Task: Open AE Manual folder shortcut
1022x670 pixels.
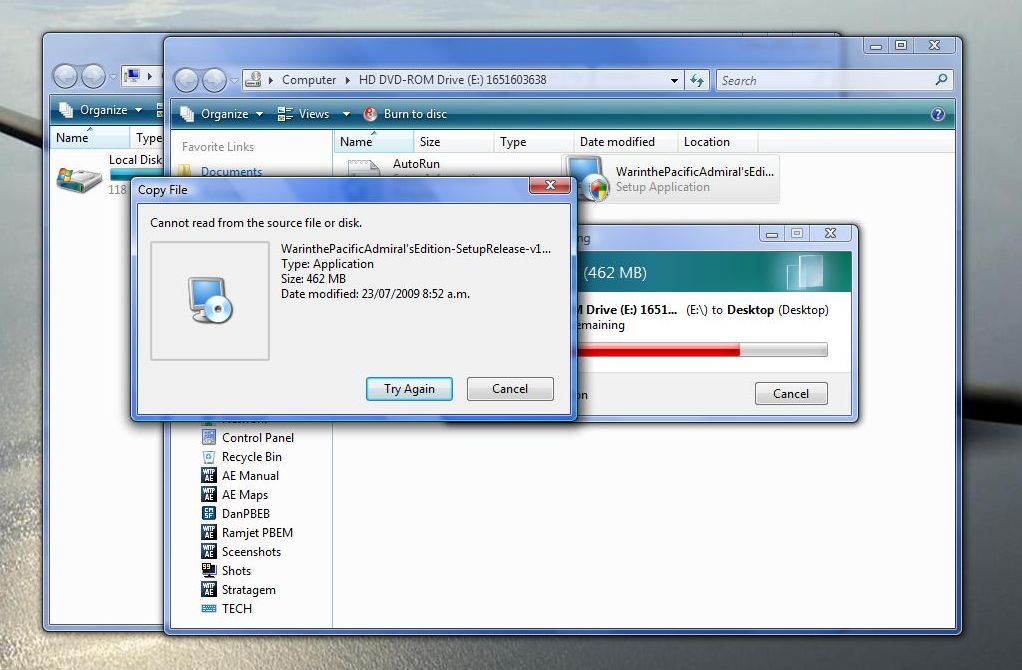Action: click(x=250, y=476)
